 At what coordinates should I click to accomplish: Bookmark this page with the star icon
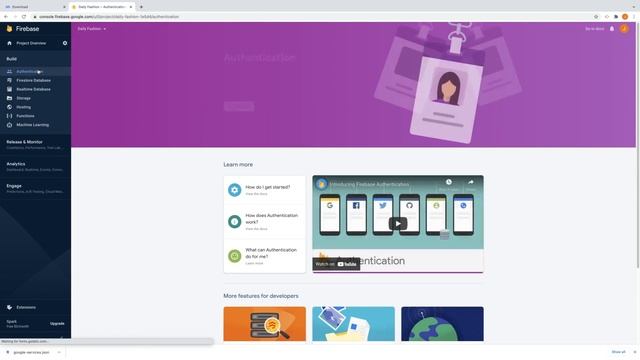click(x=596, y=17)
